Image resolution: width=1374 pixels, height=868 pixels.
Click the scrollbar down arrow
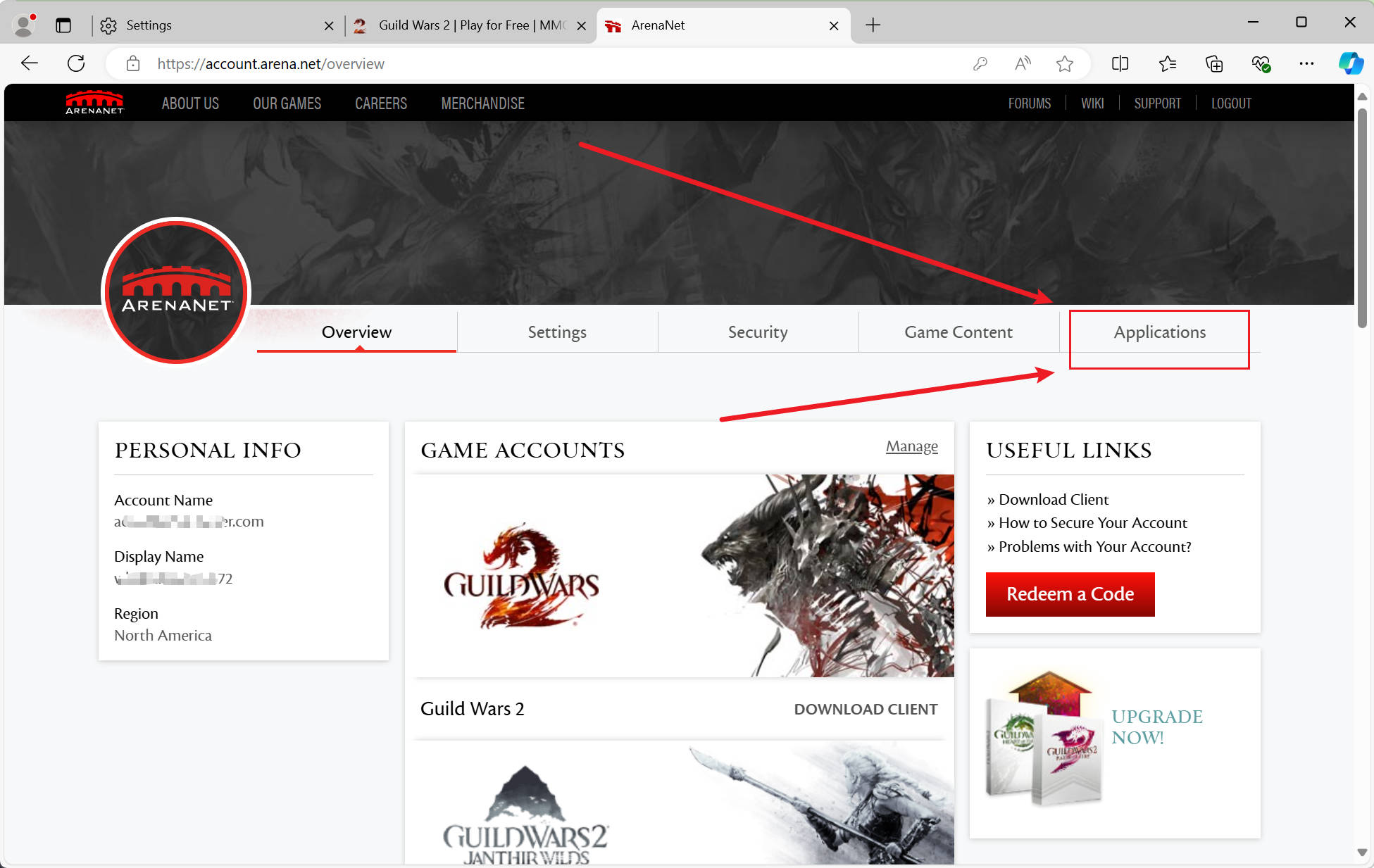1362,853
